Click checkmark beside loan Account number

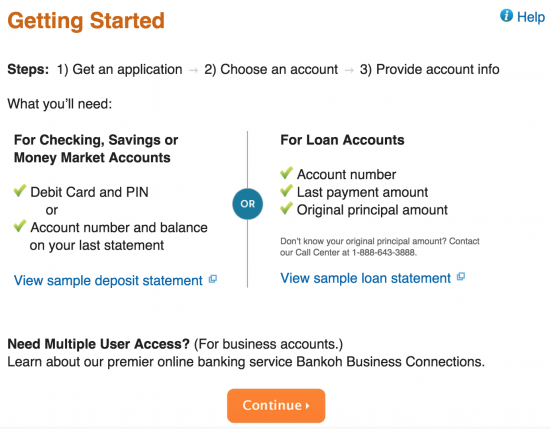(287, 173)
